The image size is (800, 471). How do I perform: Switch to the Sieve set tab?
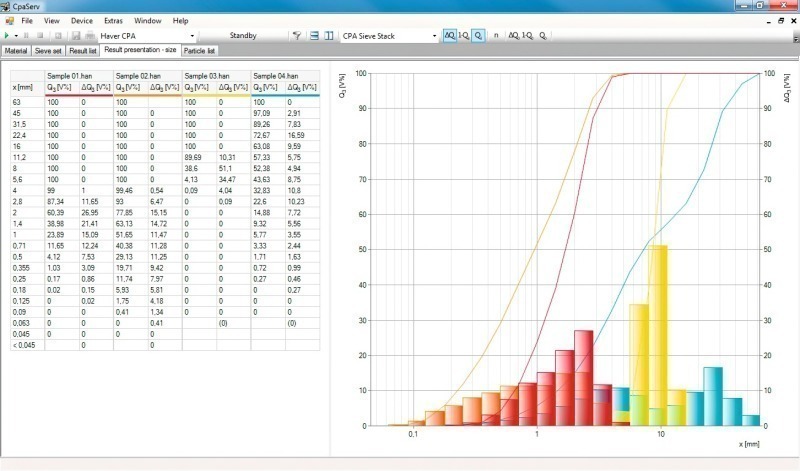pyautogui.click(x=48, y=51)
